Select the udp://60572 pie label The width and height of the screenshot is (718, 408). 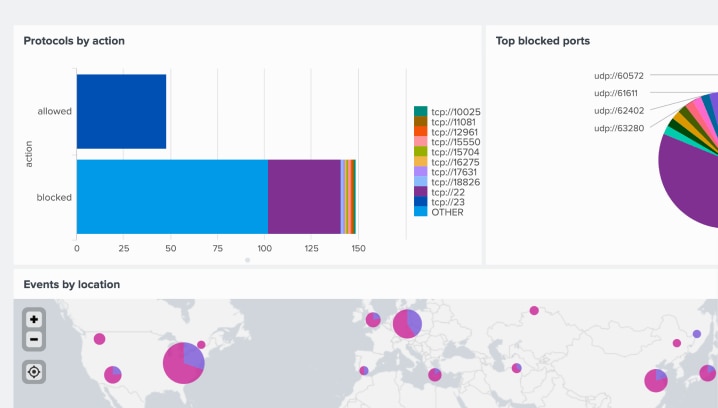pyautogui.click(x=618, y=75)
